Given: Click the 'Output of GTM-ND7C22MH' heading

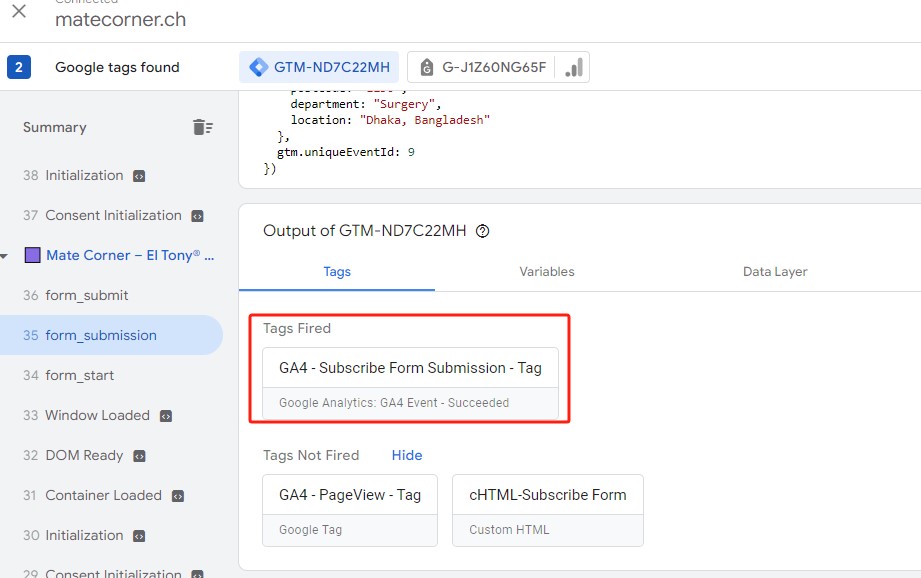Looking at the screenshot, I should (x=365, y=231).
